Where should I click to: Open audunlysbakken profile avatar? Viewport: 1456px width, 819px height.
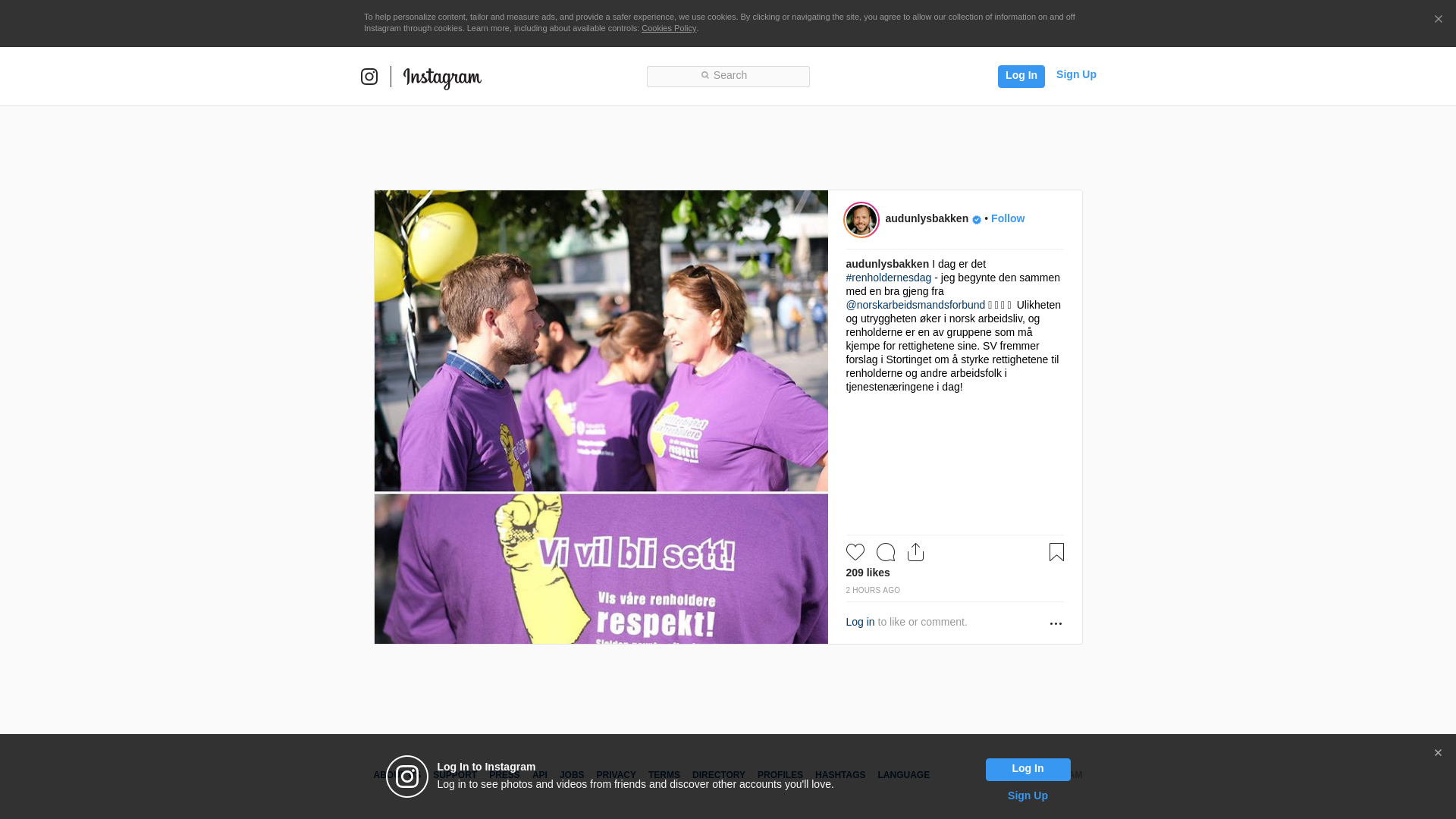(861, 220)
